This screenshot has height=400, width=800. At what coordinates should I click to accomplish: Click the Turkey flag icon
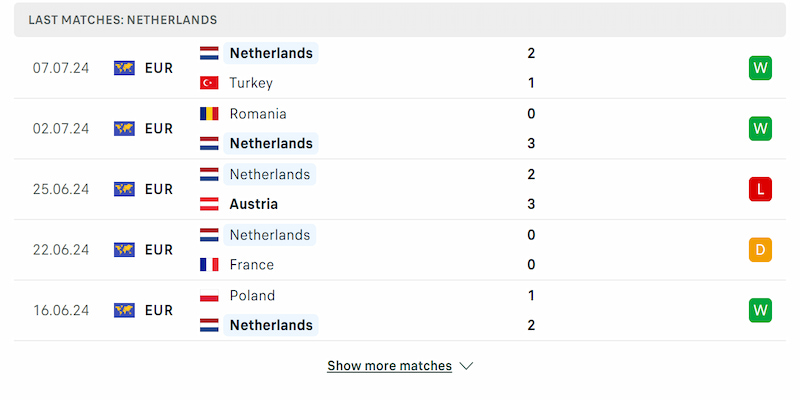point(209,83)
